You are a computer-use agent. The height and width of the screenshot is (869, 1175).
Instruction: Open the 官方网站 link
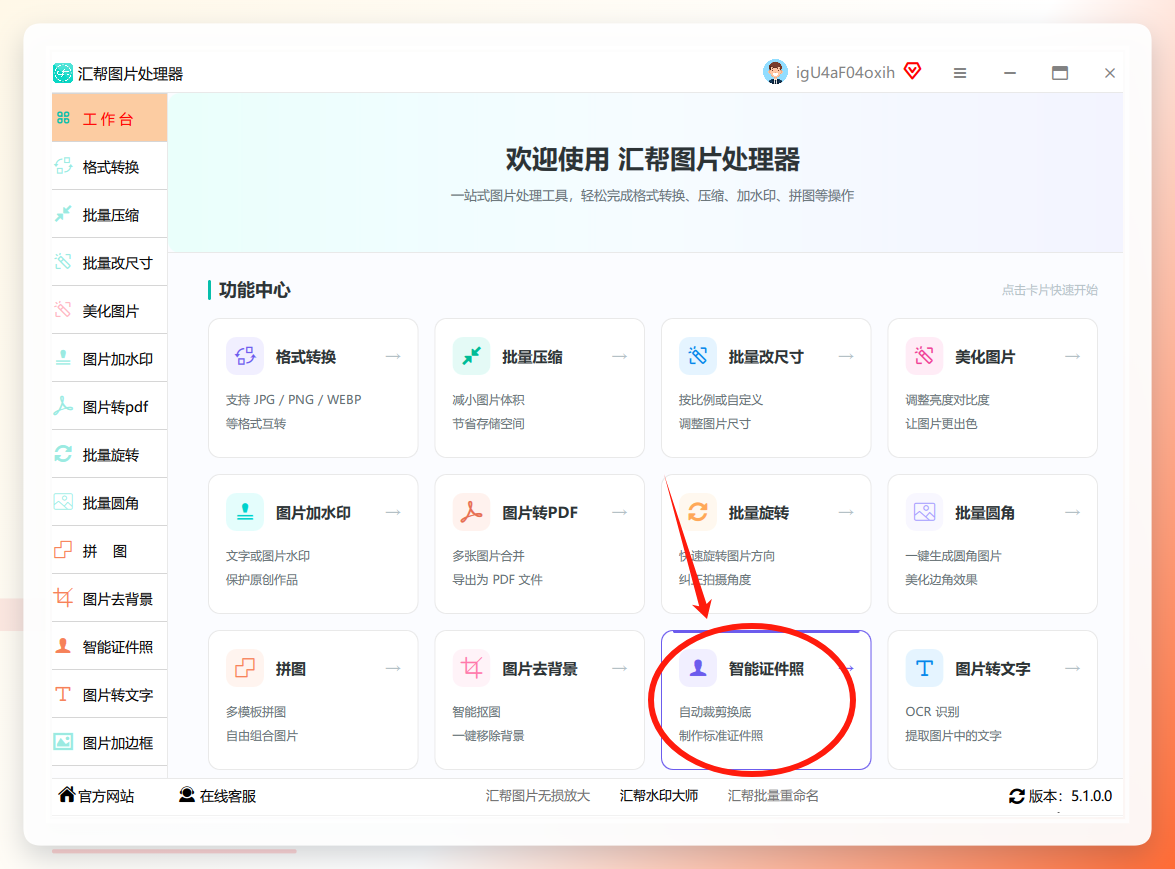(x=97, y=796)
